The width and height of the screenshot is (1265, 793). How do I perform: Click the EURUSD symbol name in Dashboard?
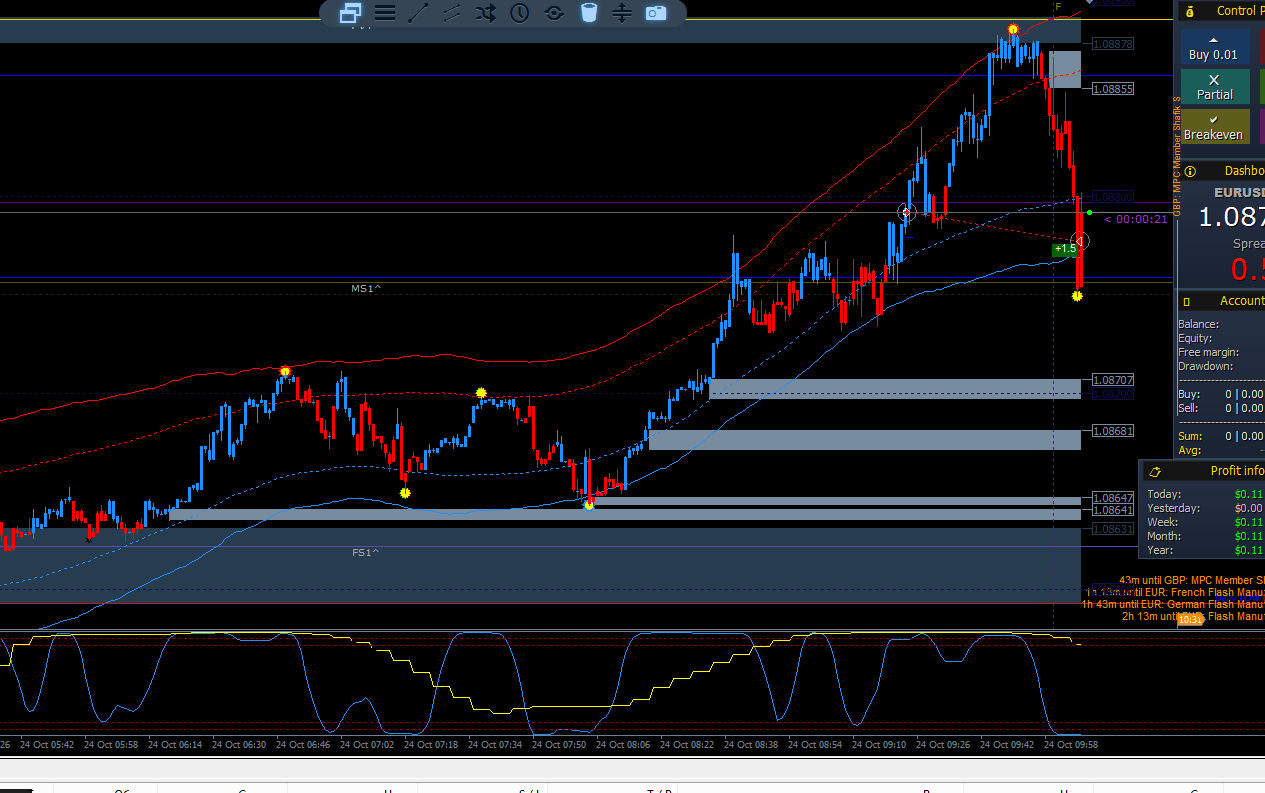point(1239,193)
